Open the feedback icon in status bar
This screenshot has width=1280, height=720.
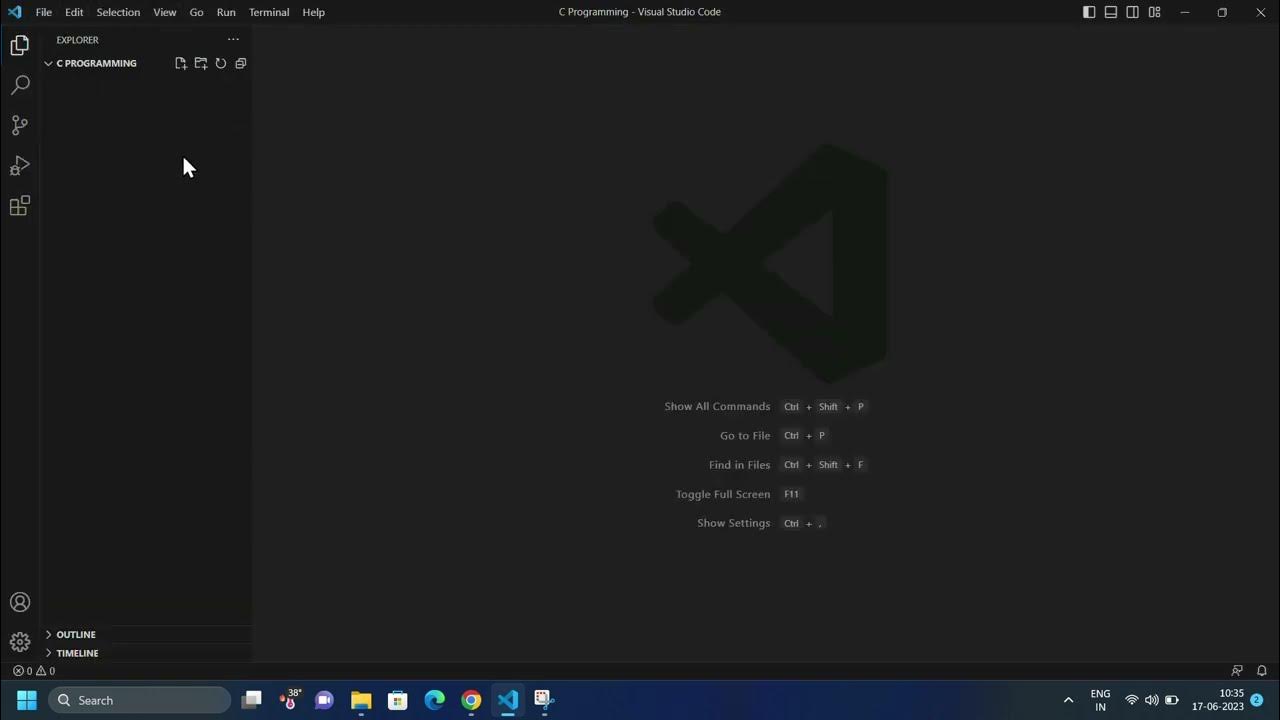pyautogui.click(x=1237, y=671)
